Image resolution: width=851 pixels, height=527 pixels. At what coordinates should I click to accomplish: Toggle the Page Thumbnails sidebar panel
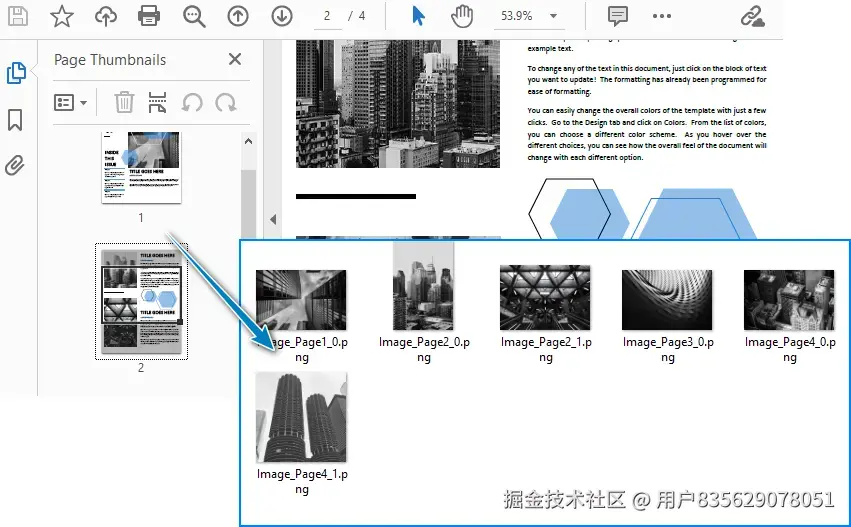coord(16,73)
